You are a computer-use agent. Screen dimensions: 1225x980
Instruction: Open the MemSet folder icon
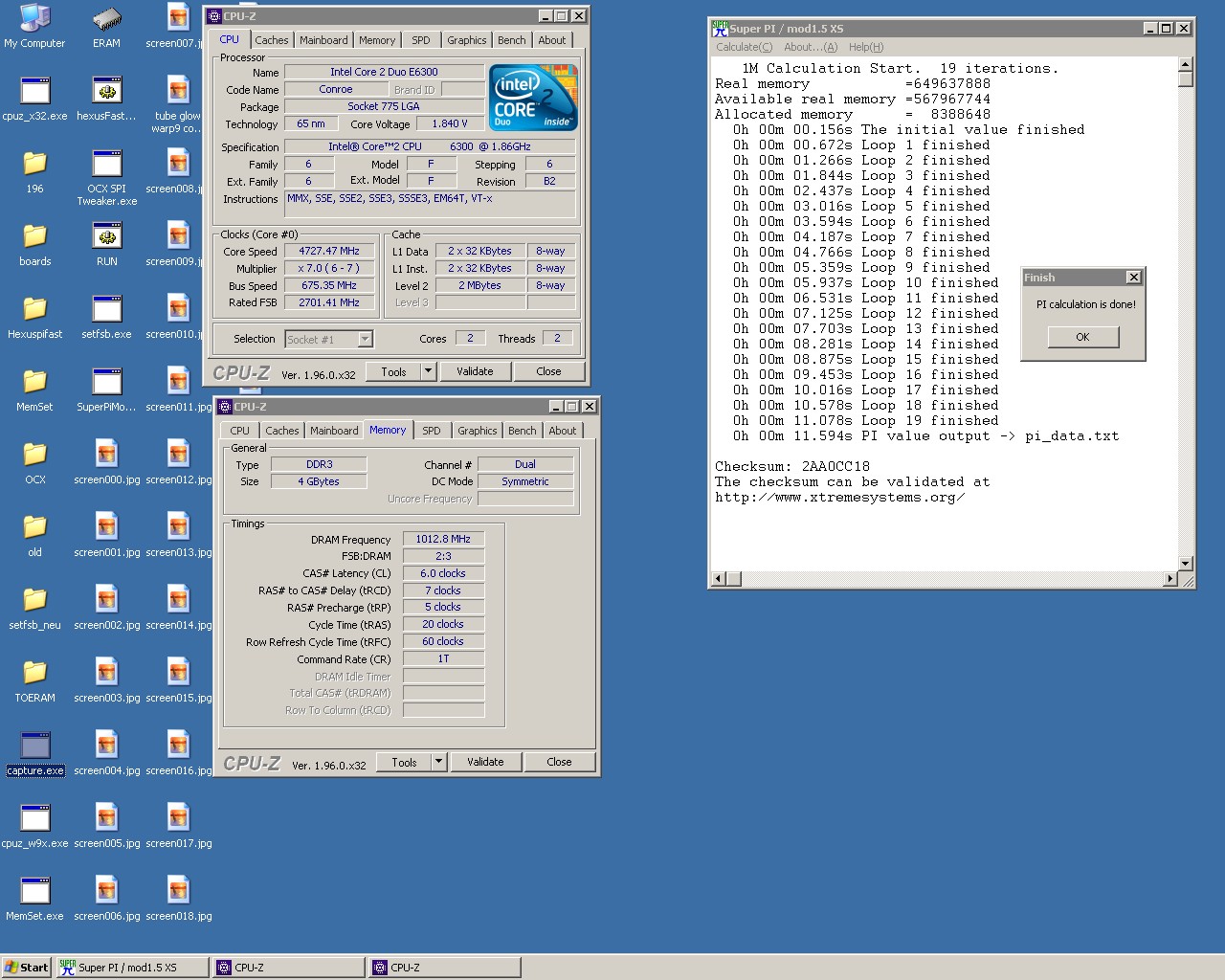click(34, 390)
